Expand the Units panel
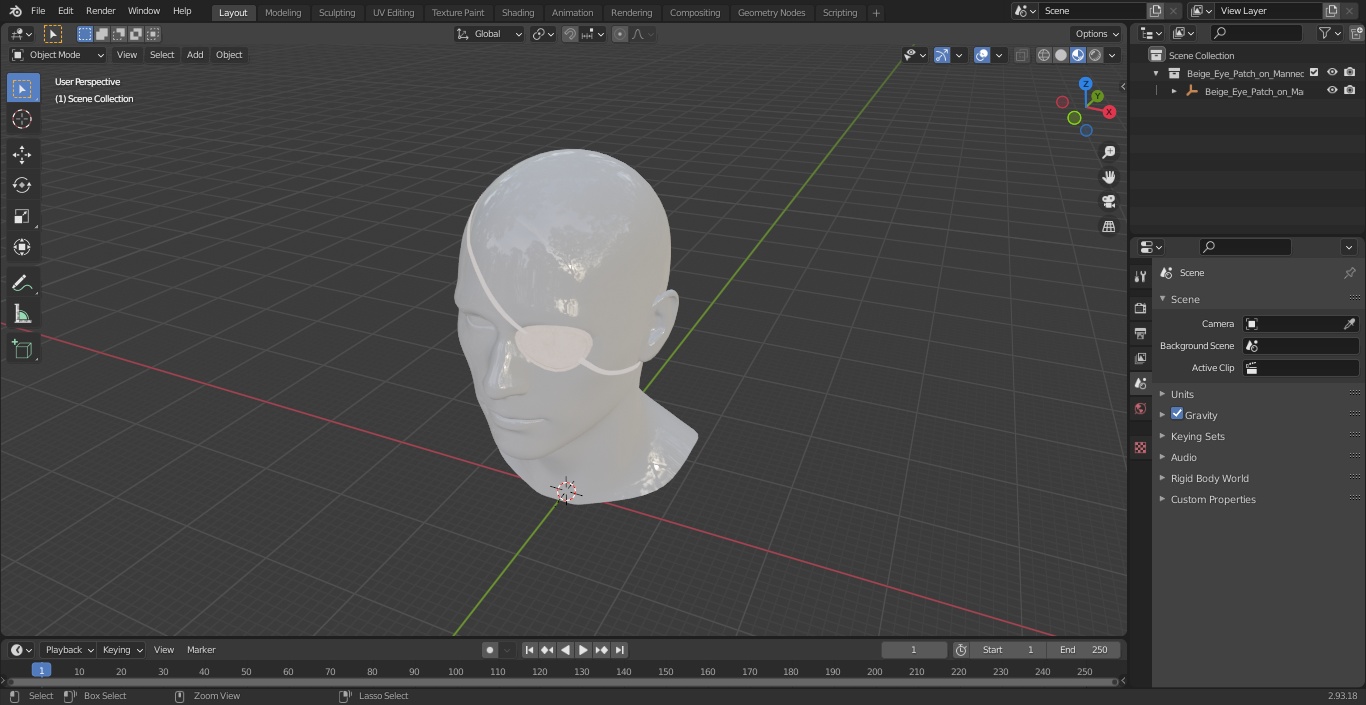1366x705 pixels. tap(1182, 394)
